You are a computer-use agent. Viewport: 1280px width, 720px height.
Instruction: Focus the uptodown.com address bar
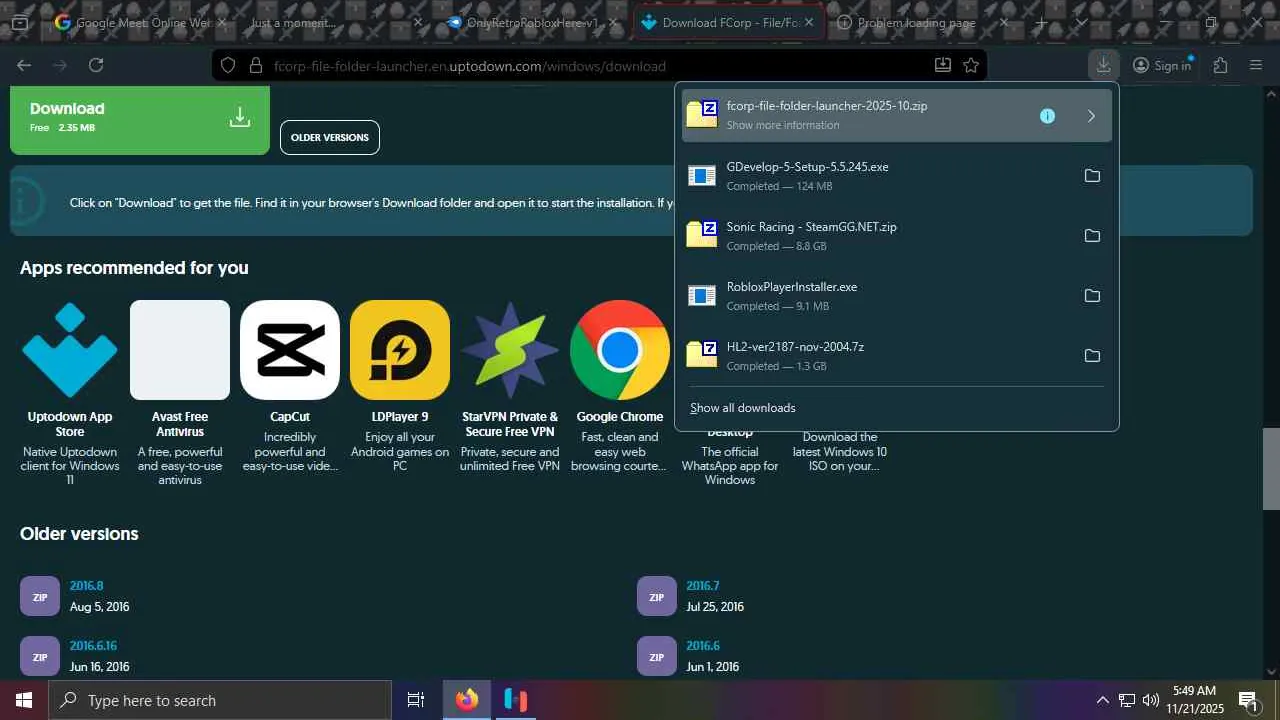pos(600,65)
